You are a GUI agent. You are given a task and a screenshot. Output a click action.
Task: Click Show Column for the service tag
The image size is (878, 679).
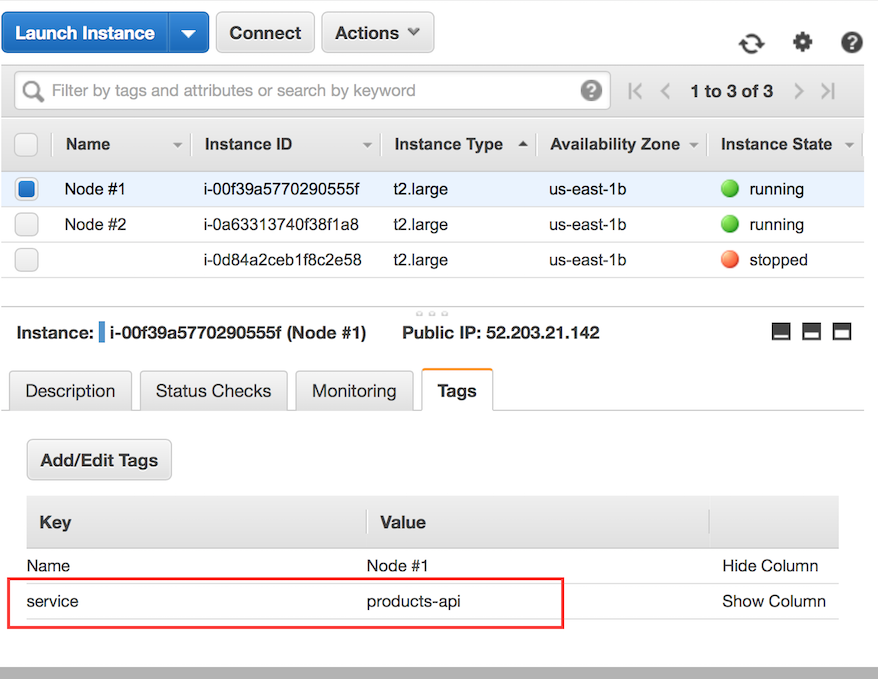tap(774, 601)
